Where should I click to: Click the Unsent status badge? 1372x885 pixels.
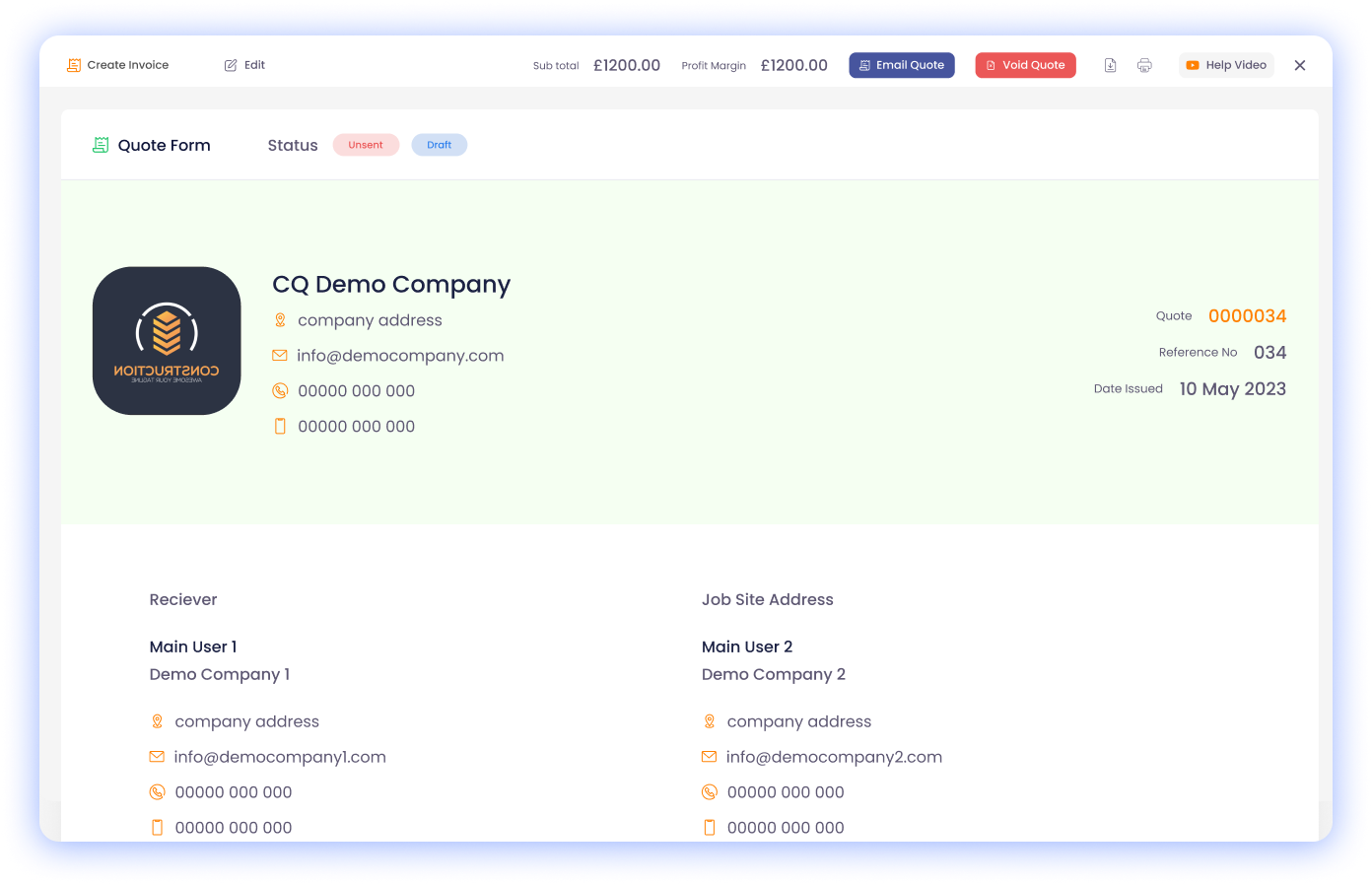tap(366, 145)
